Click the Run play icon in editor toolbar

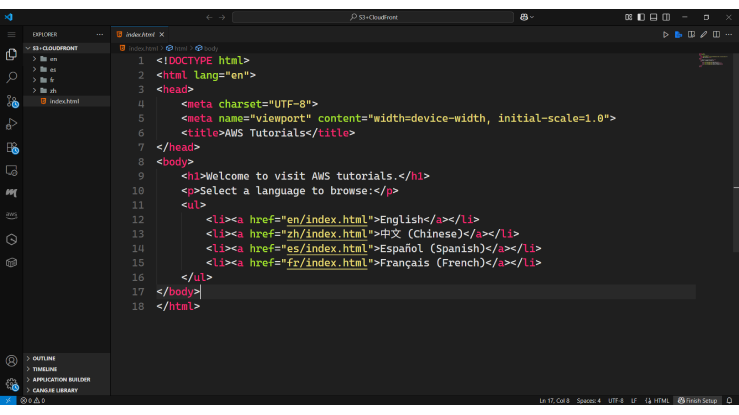point(665,34)
